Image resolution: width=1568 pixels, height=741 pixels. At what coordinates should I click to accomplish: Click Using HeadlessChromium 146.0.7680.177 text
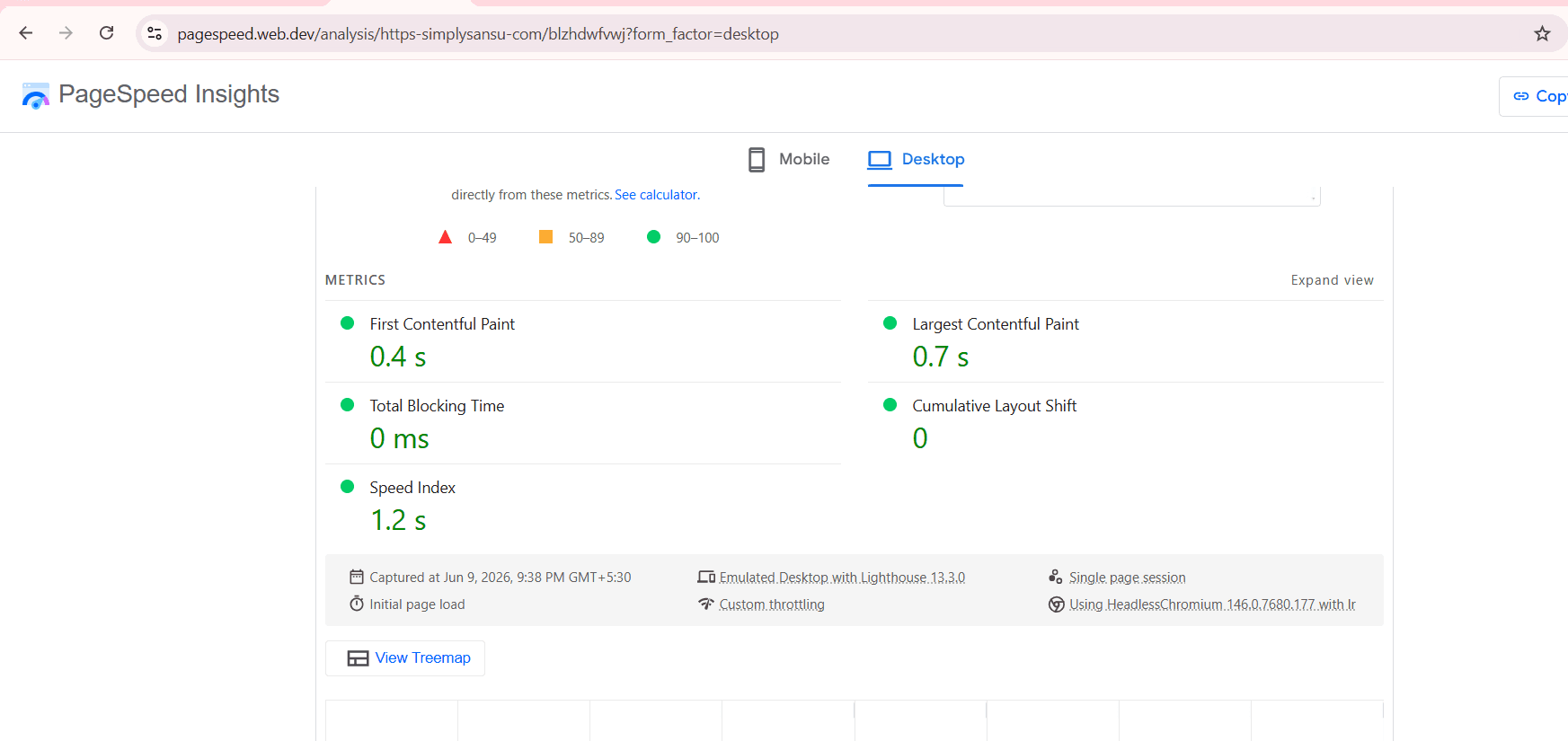click(1212, 604)
